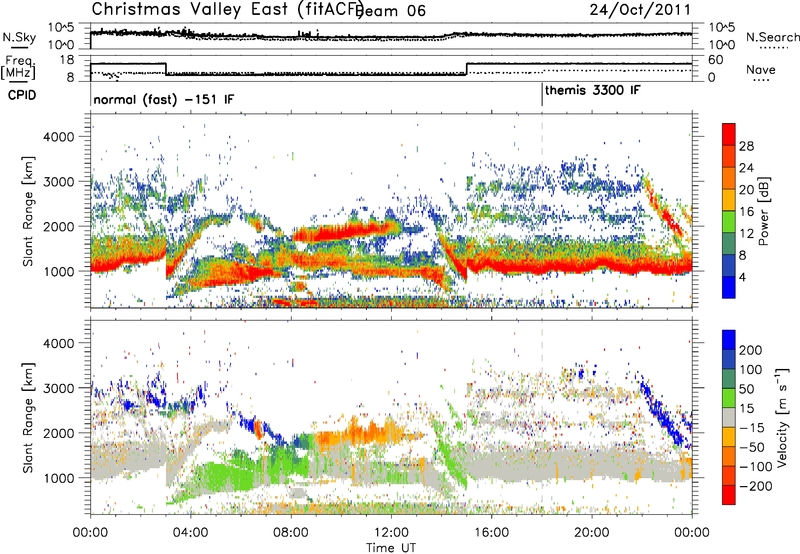
Task: Click the 60 tick beside Nave
Action: (715, 60)
